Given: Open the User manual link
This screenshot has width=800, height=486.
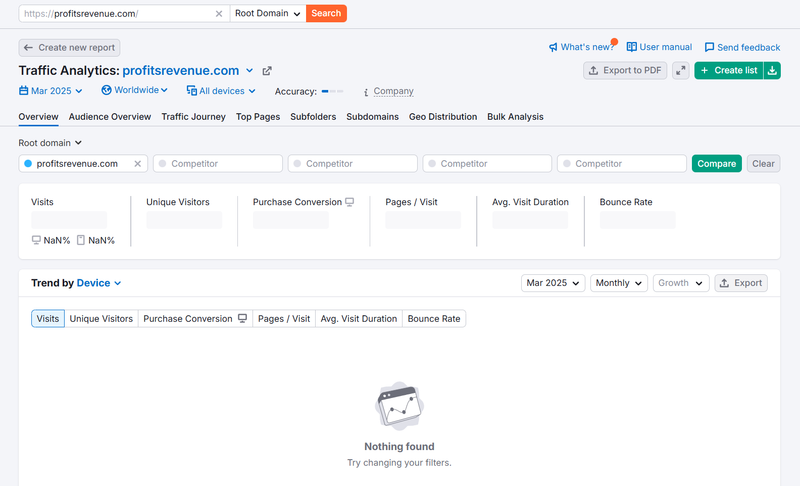Looking at the screenshot, I should (x=659, y=47).
